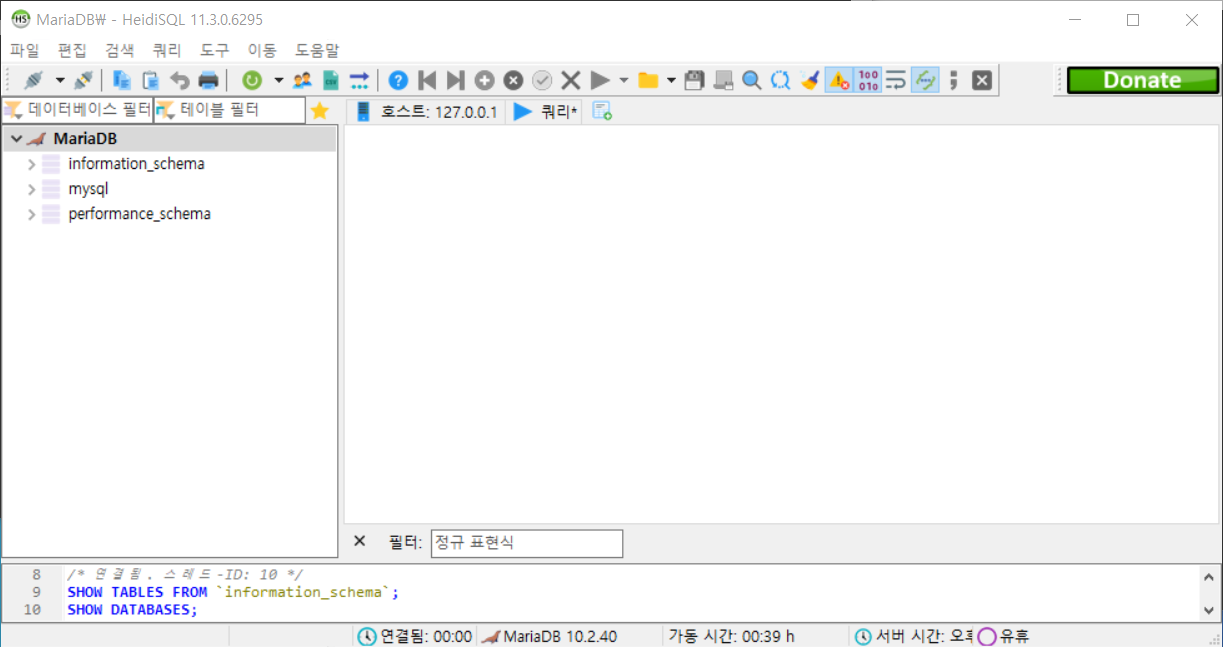Switch to the 호스트: 127.0.0.1 tab

tap(427, 112)
